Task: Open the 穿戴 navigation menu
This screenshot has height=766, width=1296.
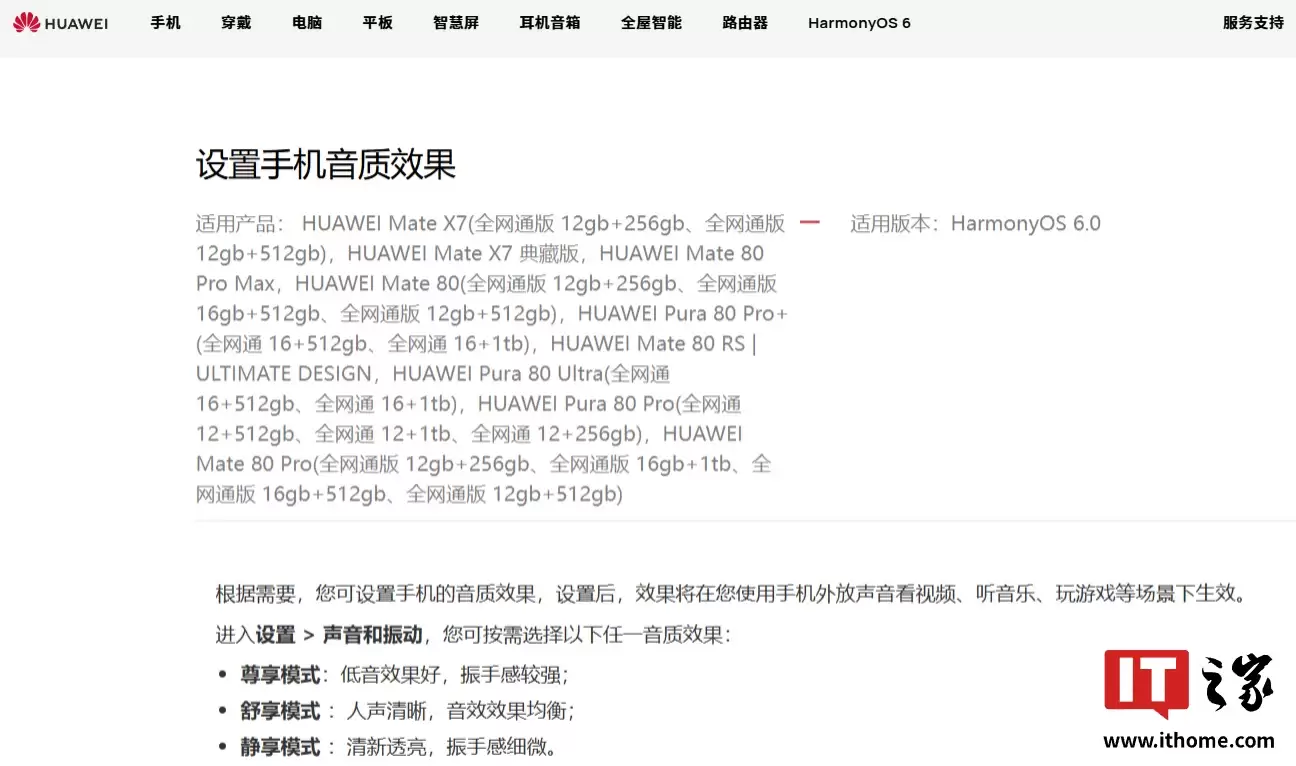Action: pyautogui.click(x=236, y=22)
